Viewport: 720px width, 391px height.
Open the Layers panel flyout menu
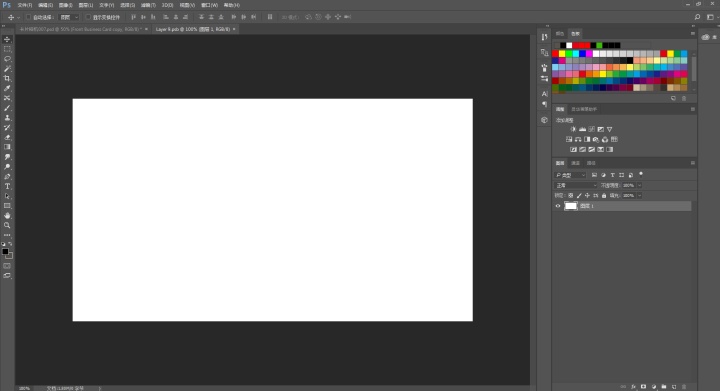tap(692, 163)
